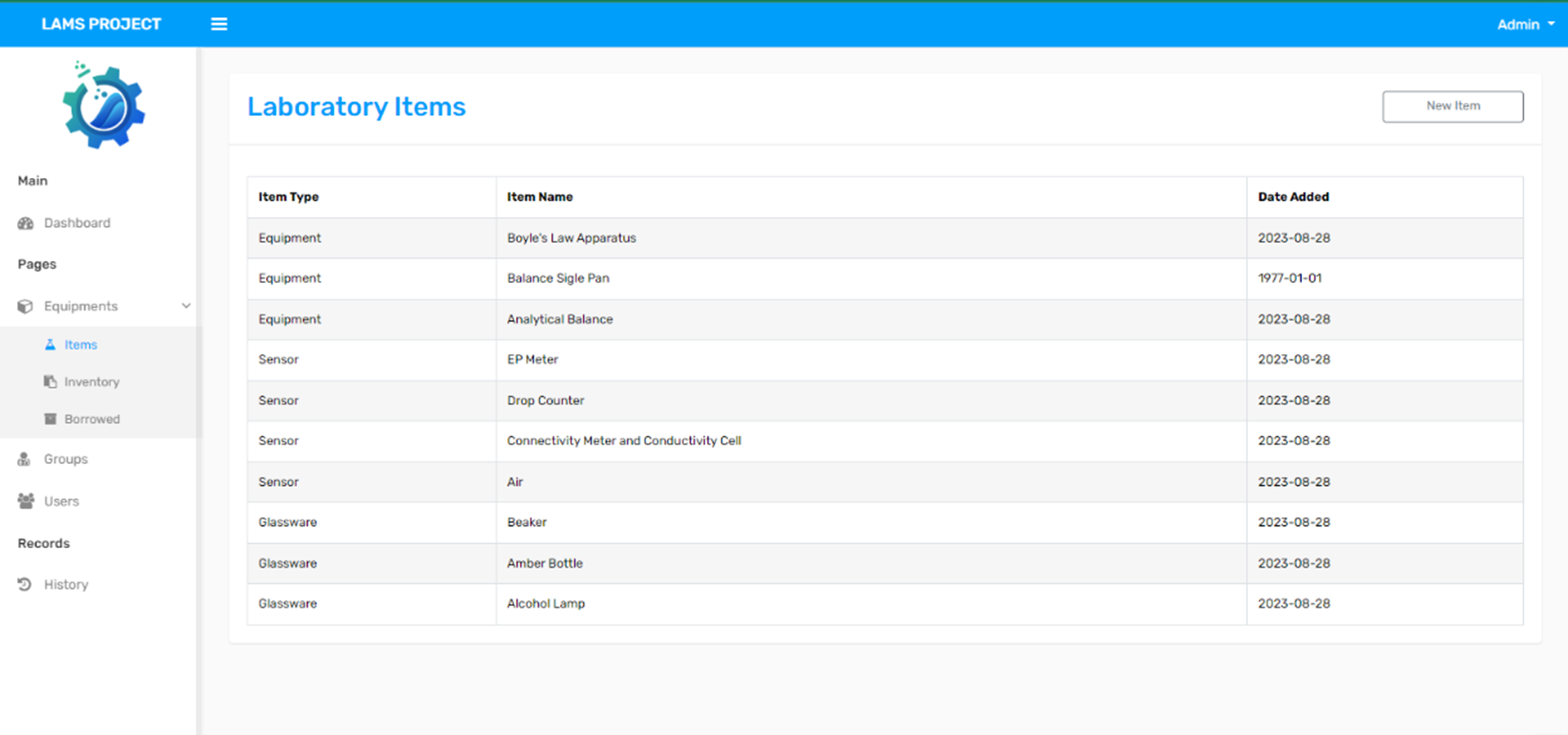Viewport: 1568px width, 735px height.
Task: Click the Groups person icon
Action: click(24, 459)
